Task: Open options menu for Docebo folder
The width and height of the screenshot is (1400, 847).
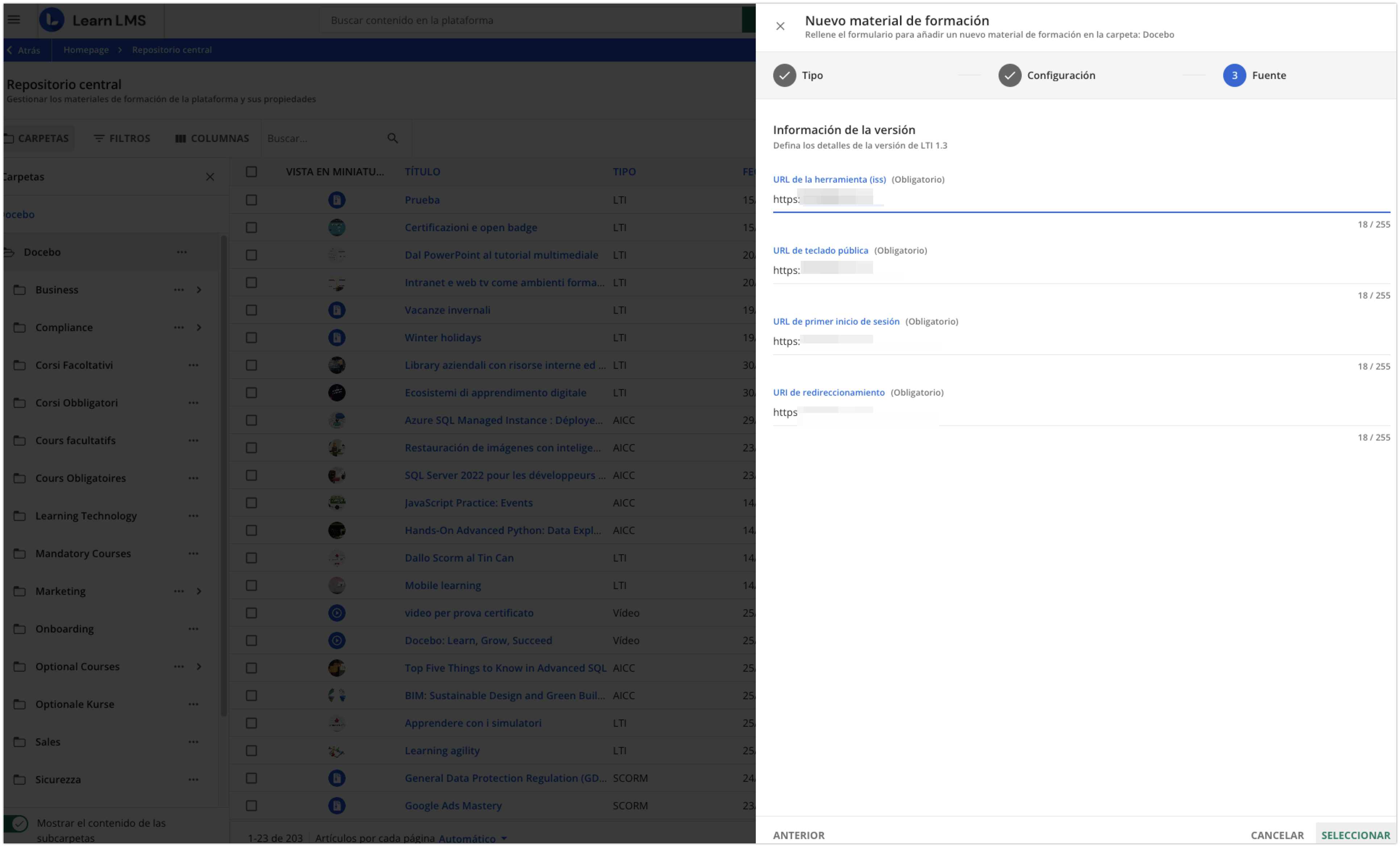Action: pyautogui.click(x=182, y=252)
